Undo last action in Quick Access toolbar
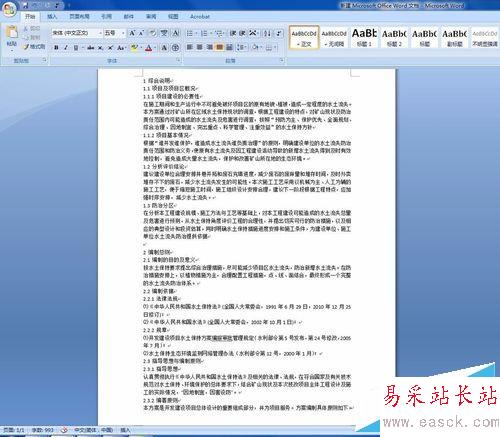 click(35, 5)
